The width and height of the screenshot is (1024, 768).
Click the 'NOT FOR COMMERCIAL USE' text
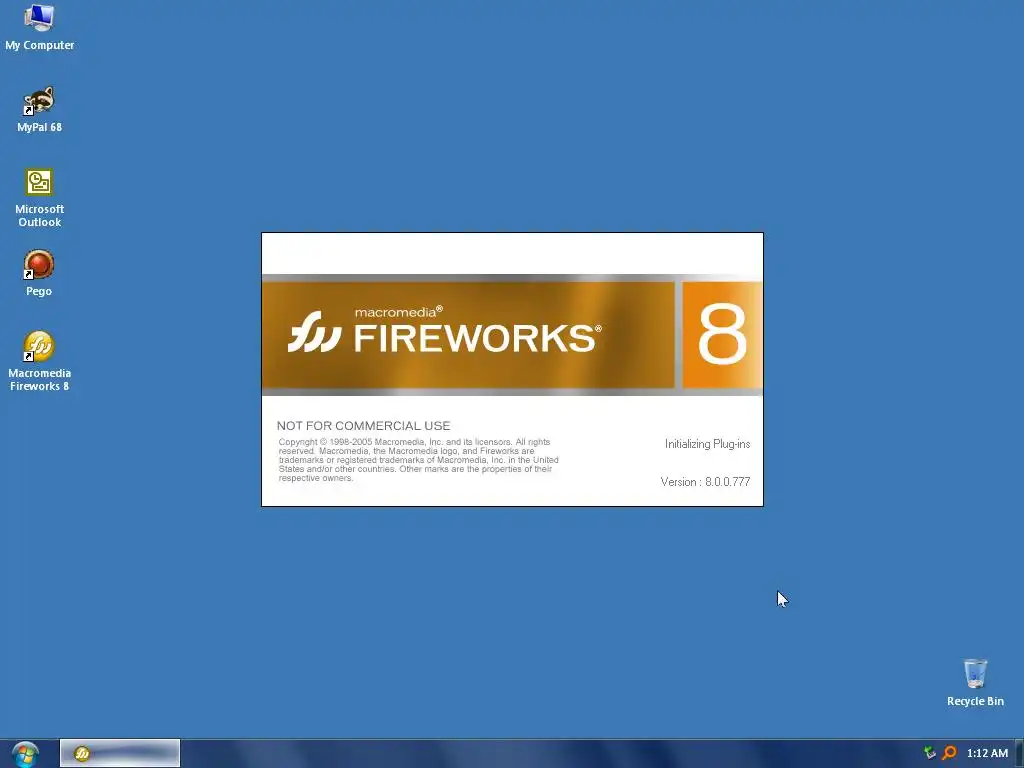pyautogui.click(x=363, y=426)
